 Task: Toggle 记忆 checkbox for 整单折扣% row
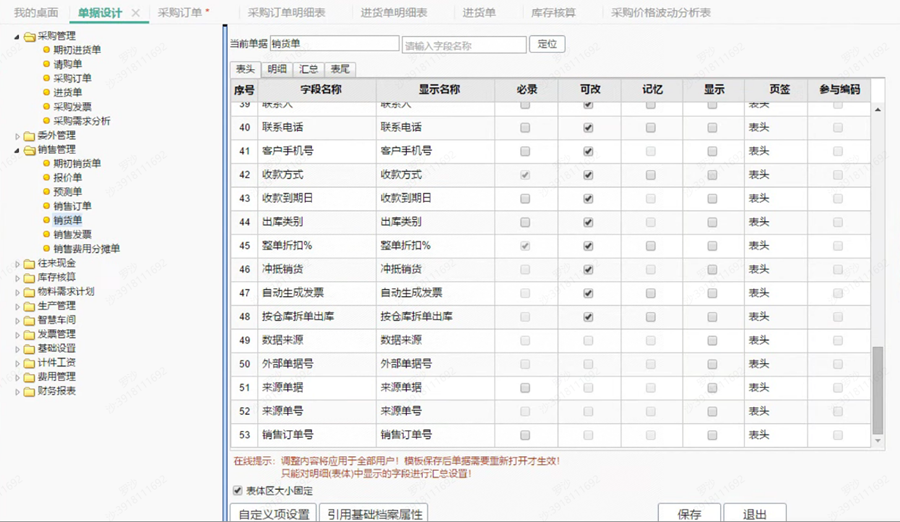pos(650,246)
